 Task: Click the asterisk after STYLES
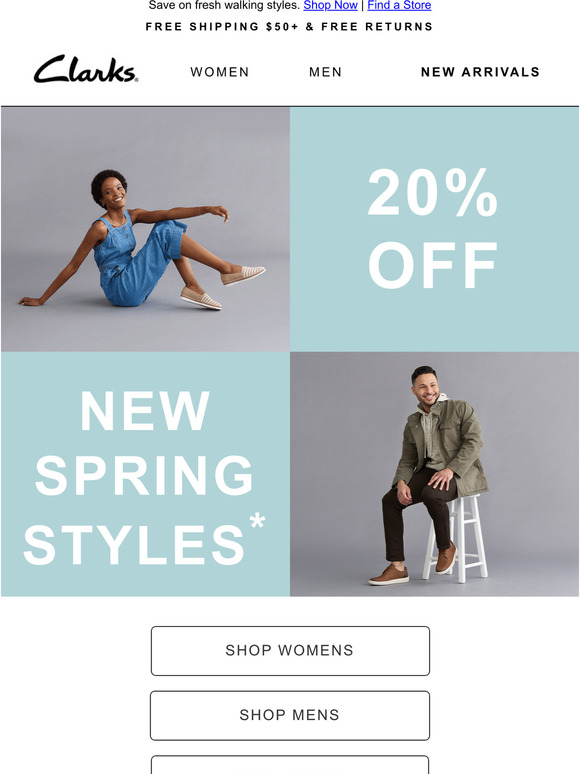point(258,521)
